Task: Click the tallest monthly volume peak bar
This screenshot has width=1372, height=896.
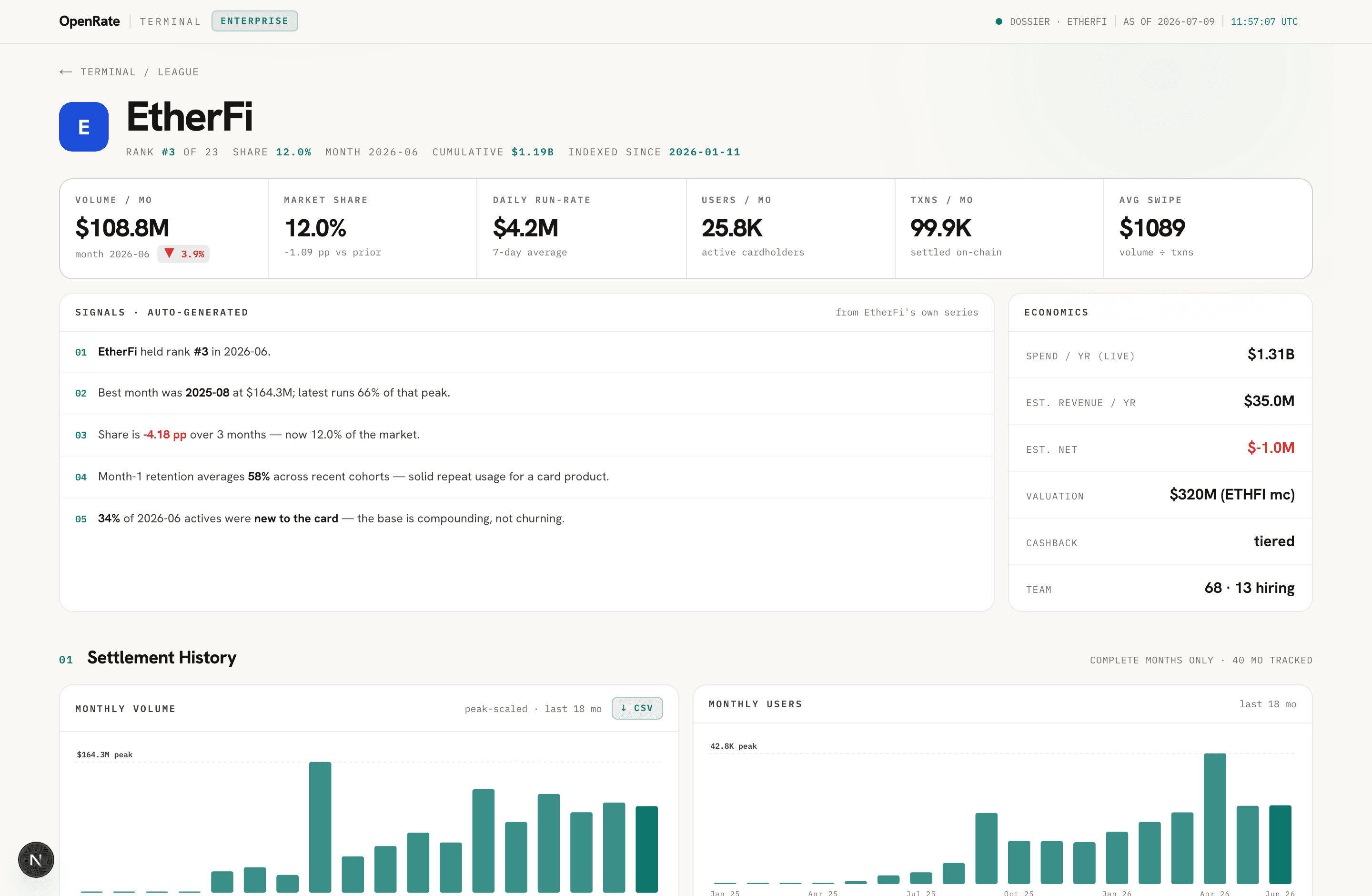Action: click(x=320, y=827)
